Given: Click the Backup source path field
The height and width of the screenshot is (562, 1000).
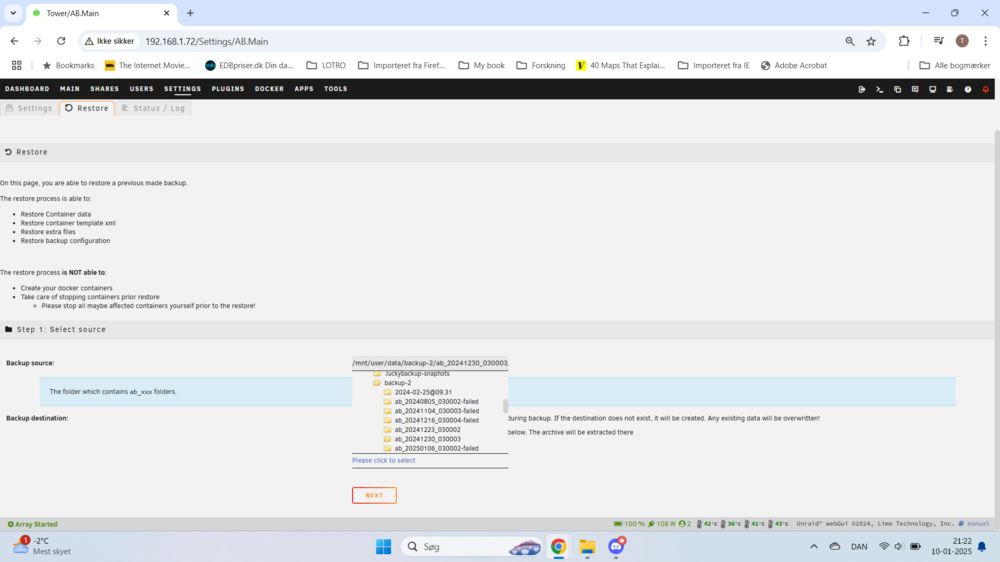Looking at the screenshot, I should click(x=430, y=363).
